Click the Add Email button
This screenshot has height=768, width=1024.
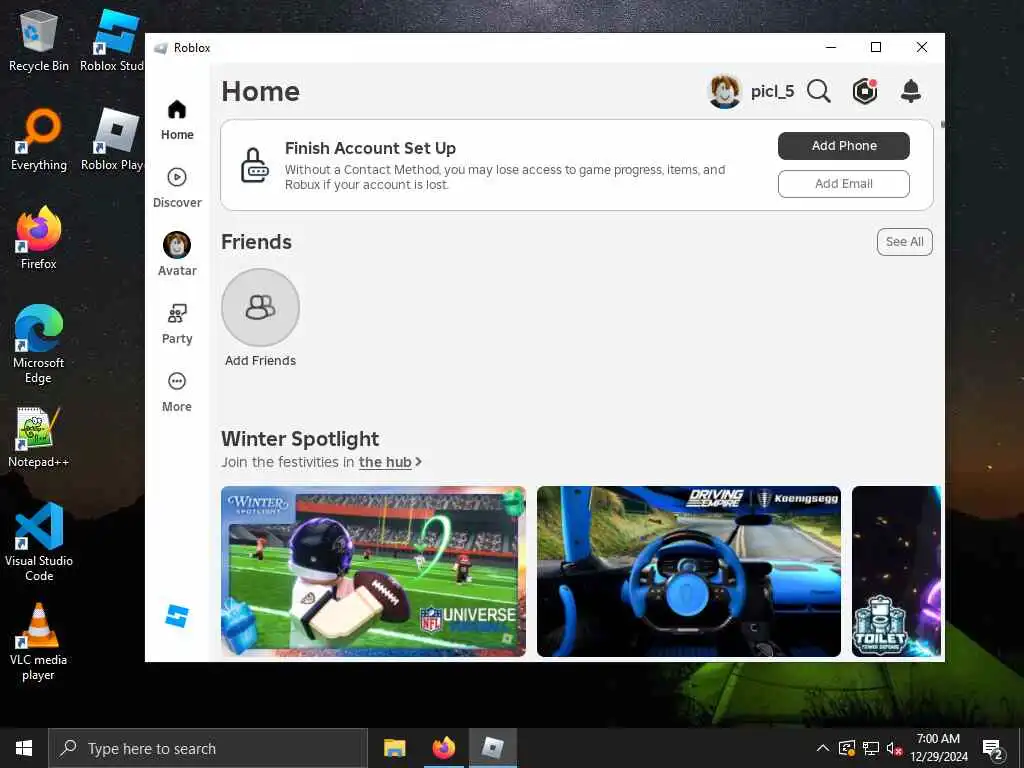843,184
